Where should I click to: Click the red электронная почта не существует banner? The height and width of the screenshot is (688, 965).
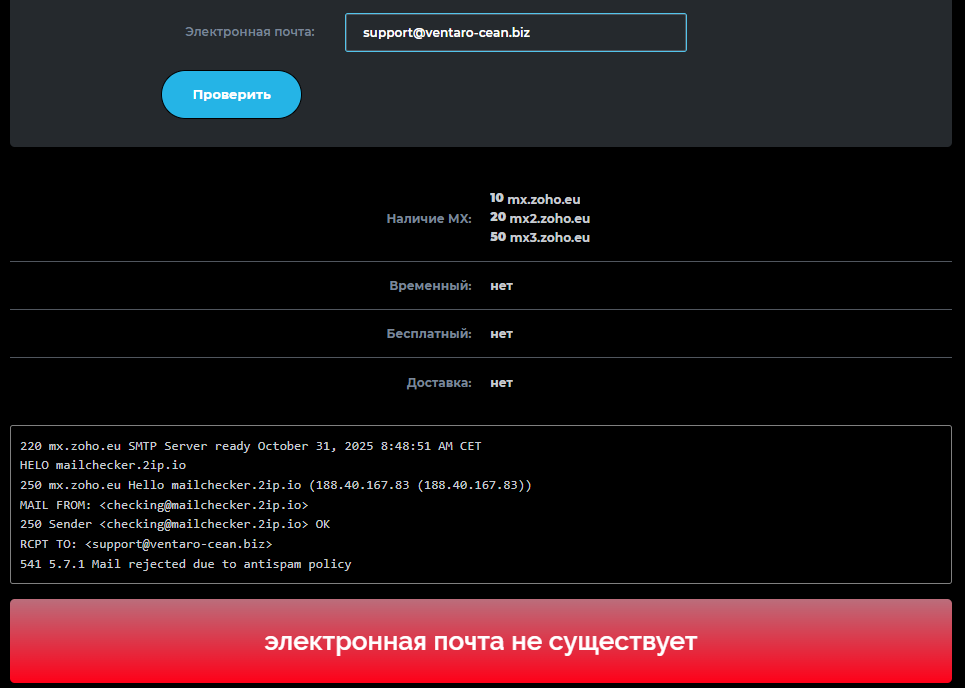click(481, 641)
